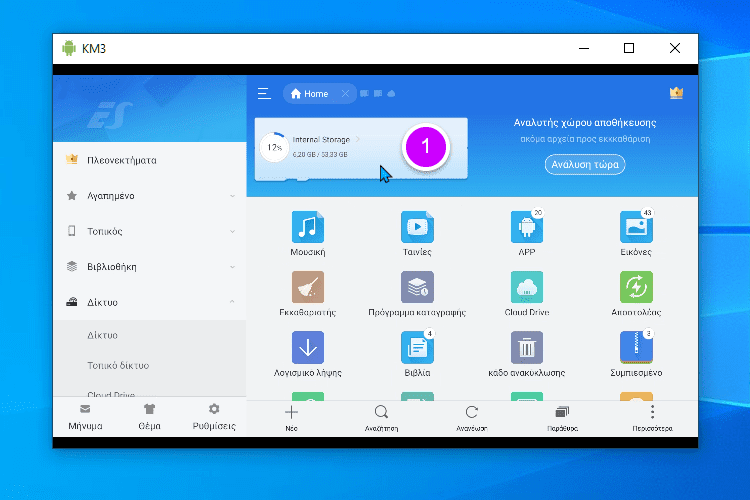The width and height of the screenshot is (750, 500).
Task: Click the Αναζήτηση search button
Action: pyautogui.click(x=381, y=418)
